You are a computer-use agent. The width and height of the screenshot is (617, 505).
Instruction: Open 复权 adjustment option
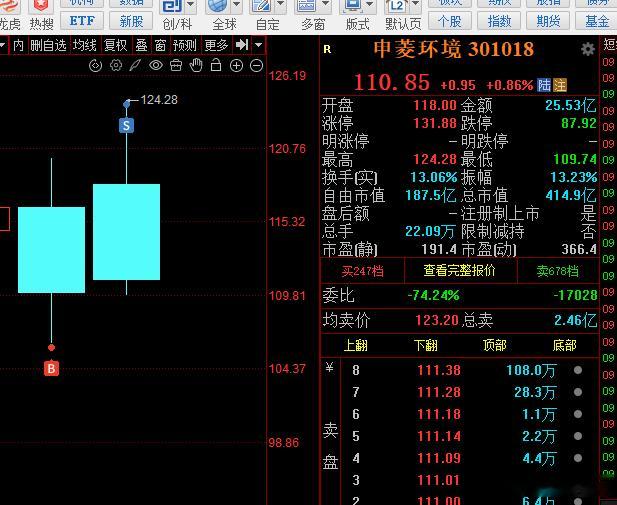[116, 45]
